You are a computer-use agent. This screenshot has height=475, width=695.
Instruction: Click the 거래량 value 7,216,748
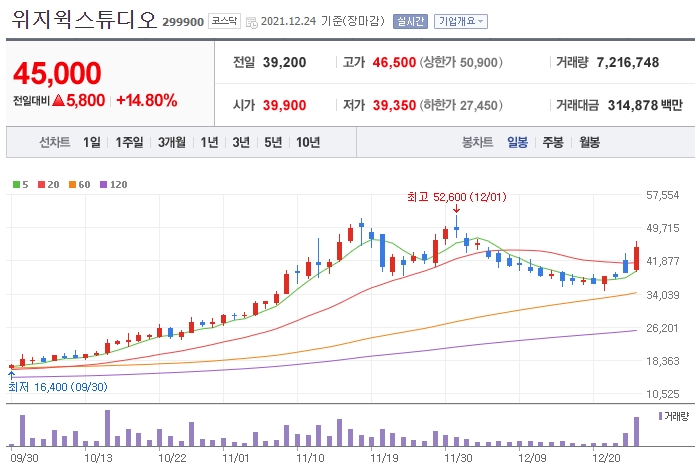[628, 62]
